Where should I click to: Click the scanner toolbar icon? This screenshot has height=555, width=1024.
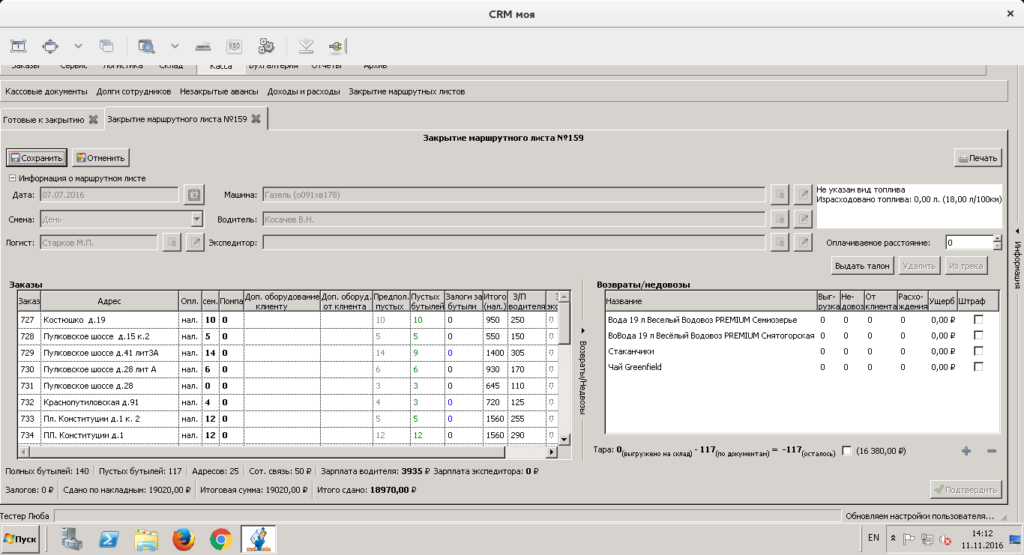point(203,46)
